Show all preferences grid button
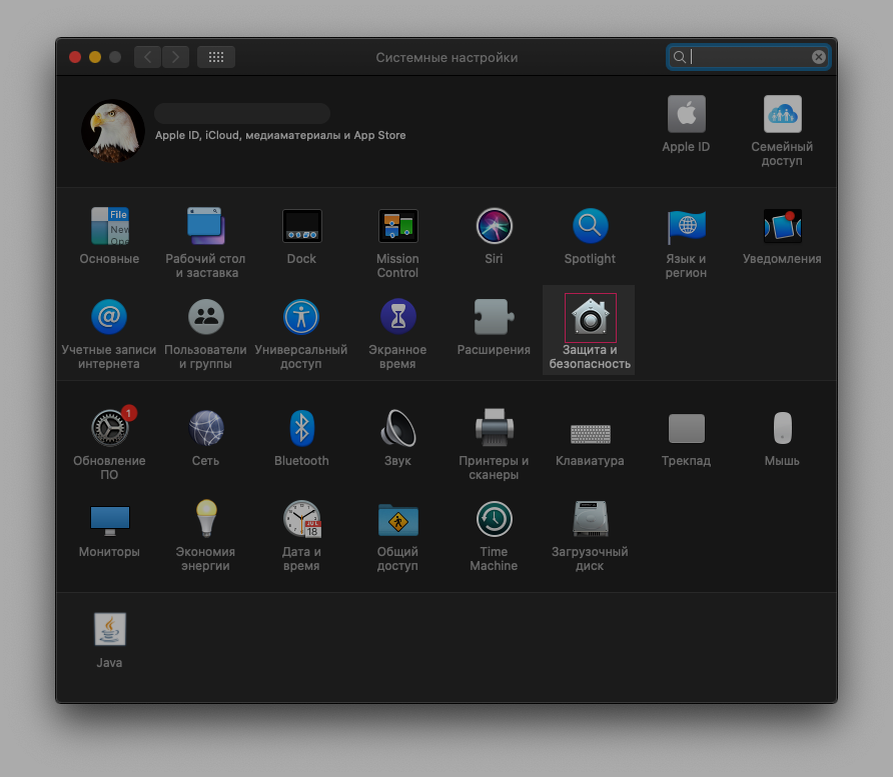Screen dimensions: 893x777 coord(216,57)
